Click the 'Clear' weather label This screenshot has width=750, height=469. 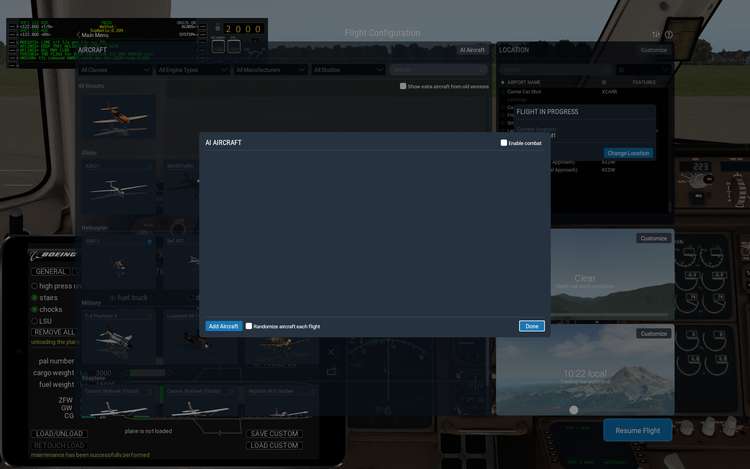[x=585, y=278]
